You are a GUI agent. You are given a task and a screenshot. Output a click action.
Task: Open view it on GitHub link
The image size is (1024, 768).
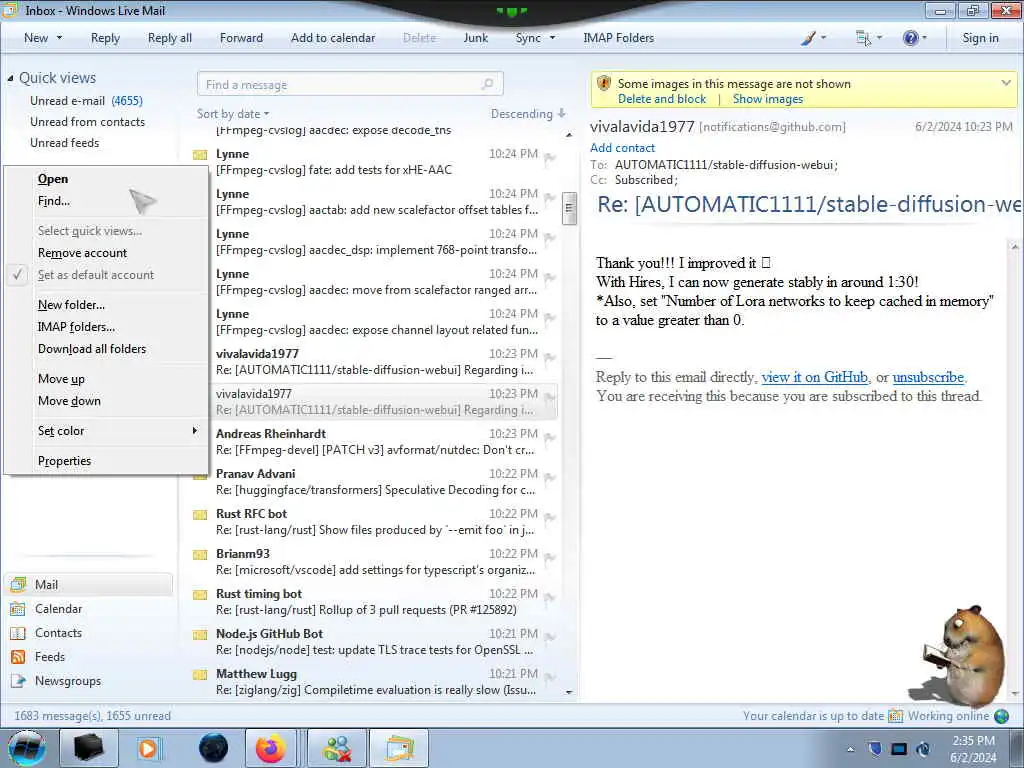tap(814, 377)
